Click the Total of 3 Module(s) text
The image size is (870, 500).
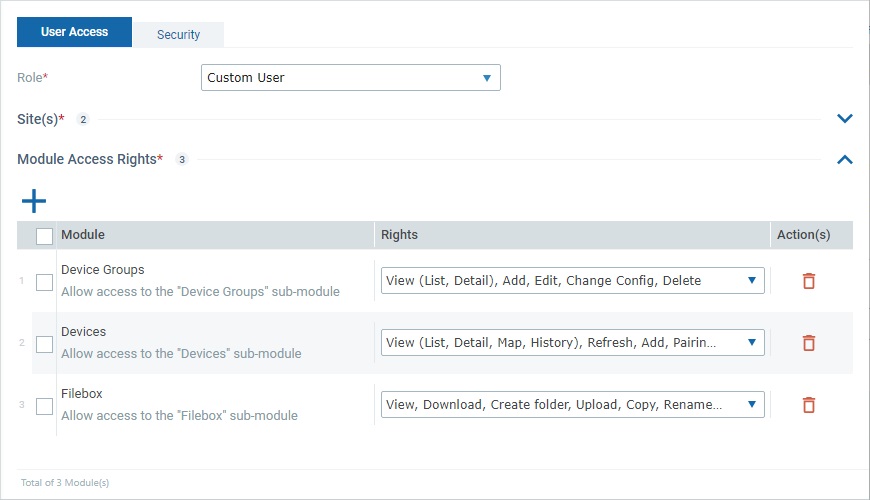tap(65, 483)
